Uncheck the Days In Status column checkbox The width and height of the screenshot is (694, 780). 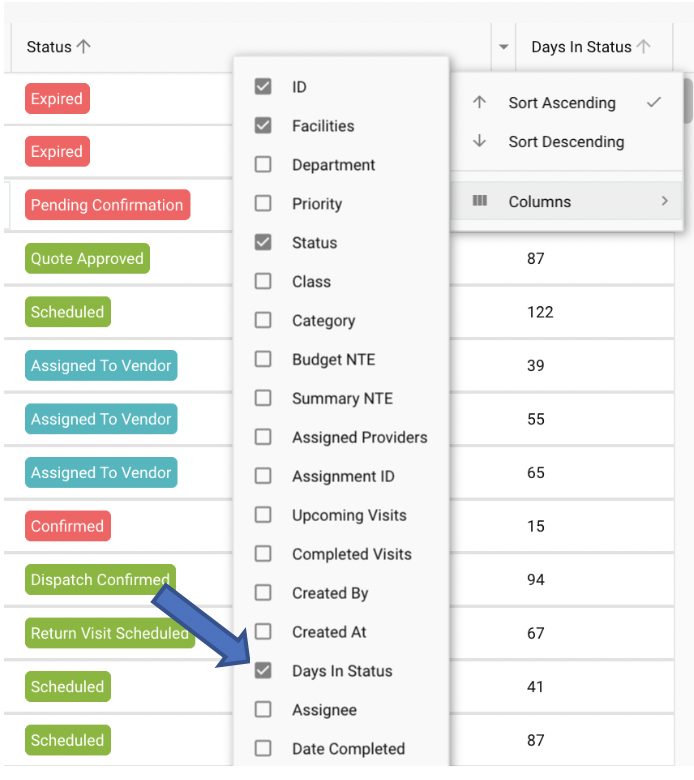(x=263, y=671)
